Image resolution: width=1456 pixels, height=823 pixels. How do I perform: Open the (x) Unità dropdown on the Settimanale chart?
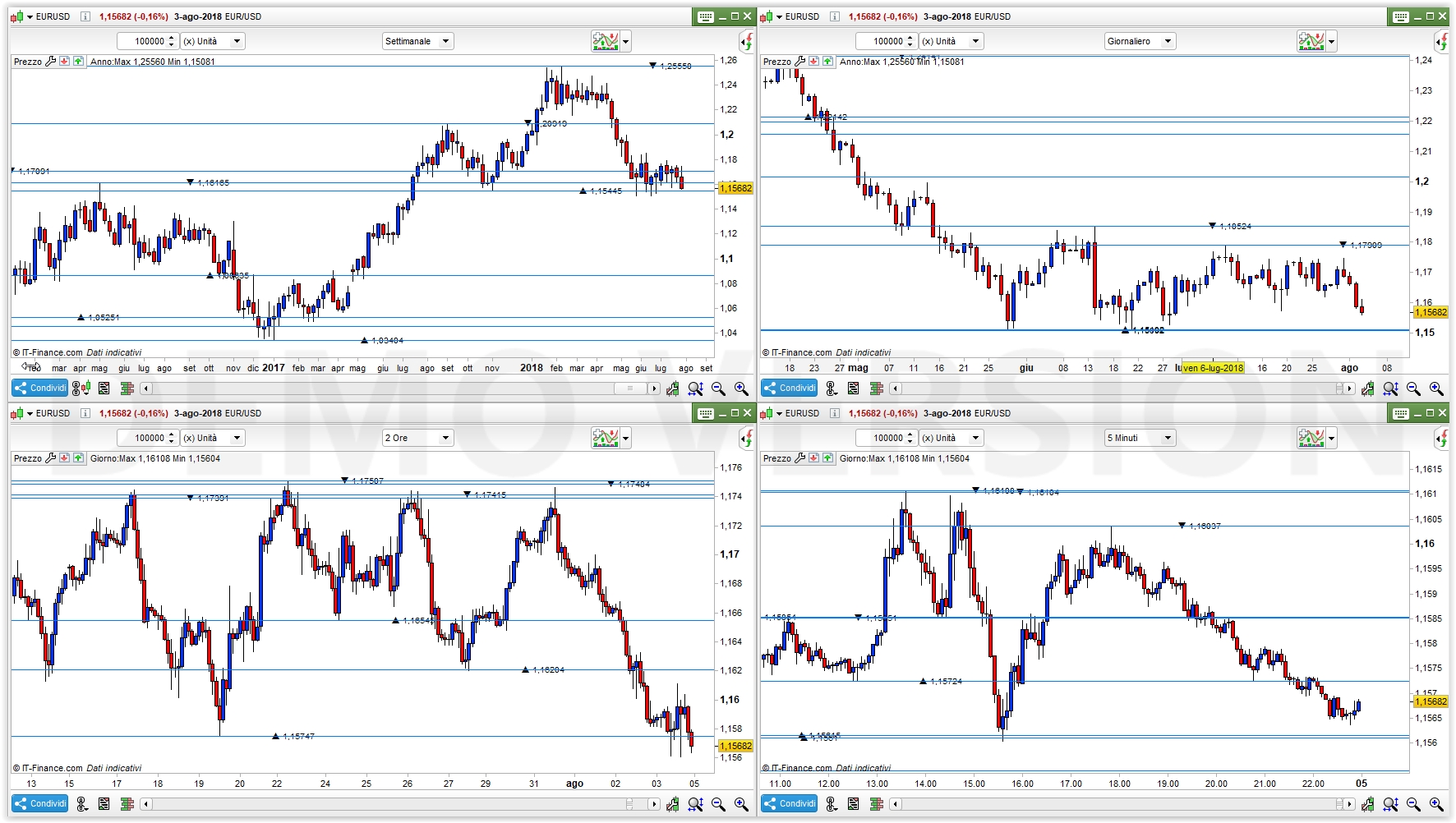[212, 41]
